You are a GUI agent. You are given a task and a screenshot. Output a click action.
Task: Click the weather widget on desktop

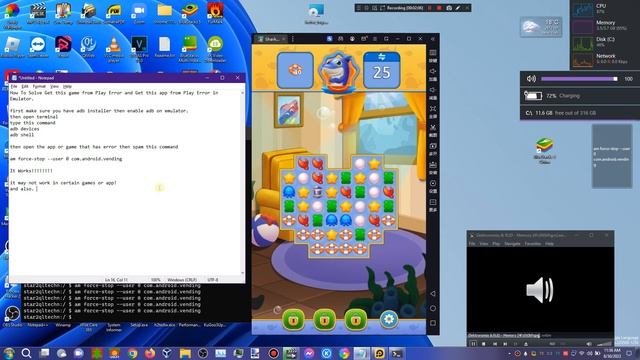541,27
